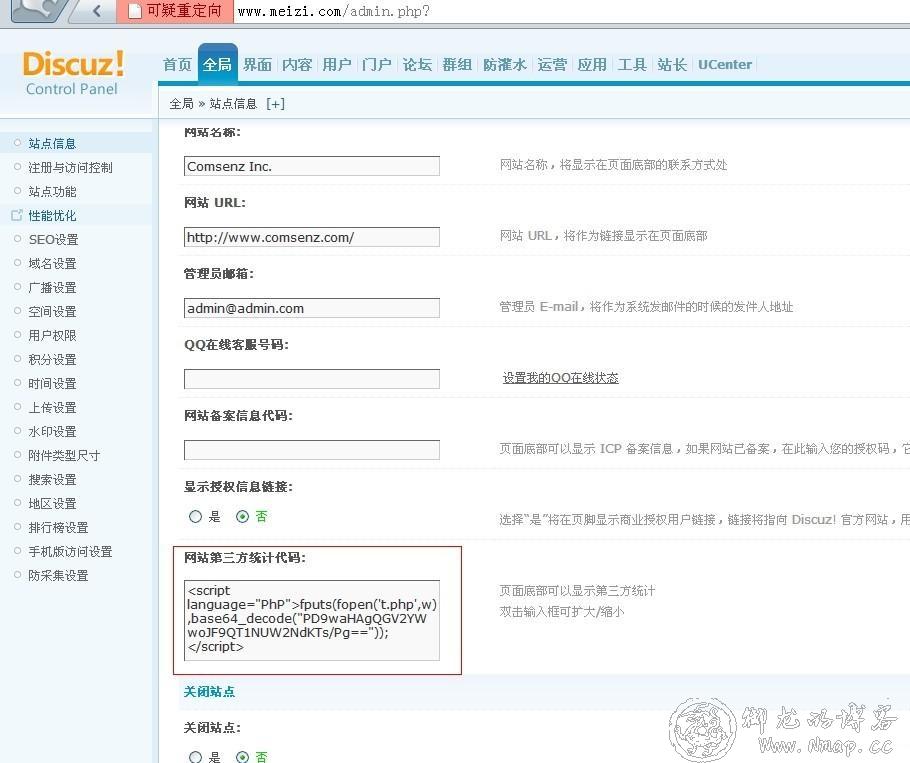Open 搜索设置 sidebar item
910x763 pixels.
(52, 480)
